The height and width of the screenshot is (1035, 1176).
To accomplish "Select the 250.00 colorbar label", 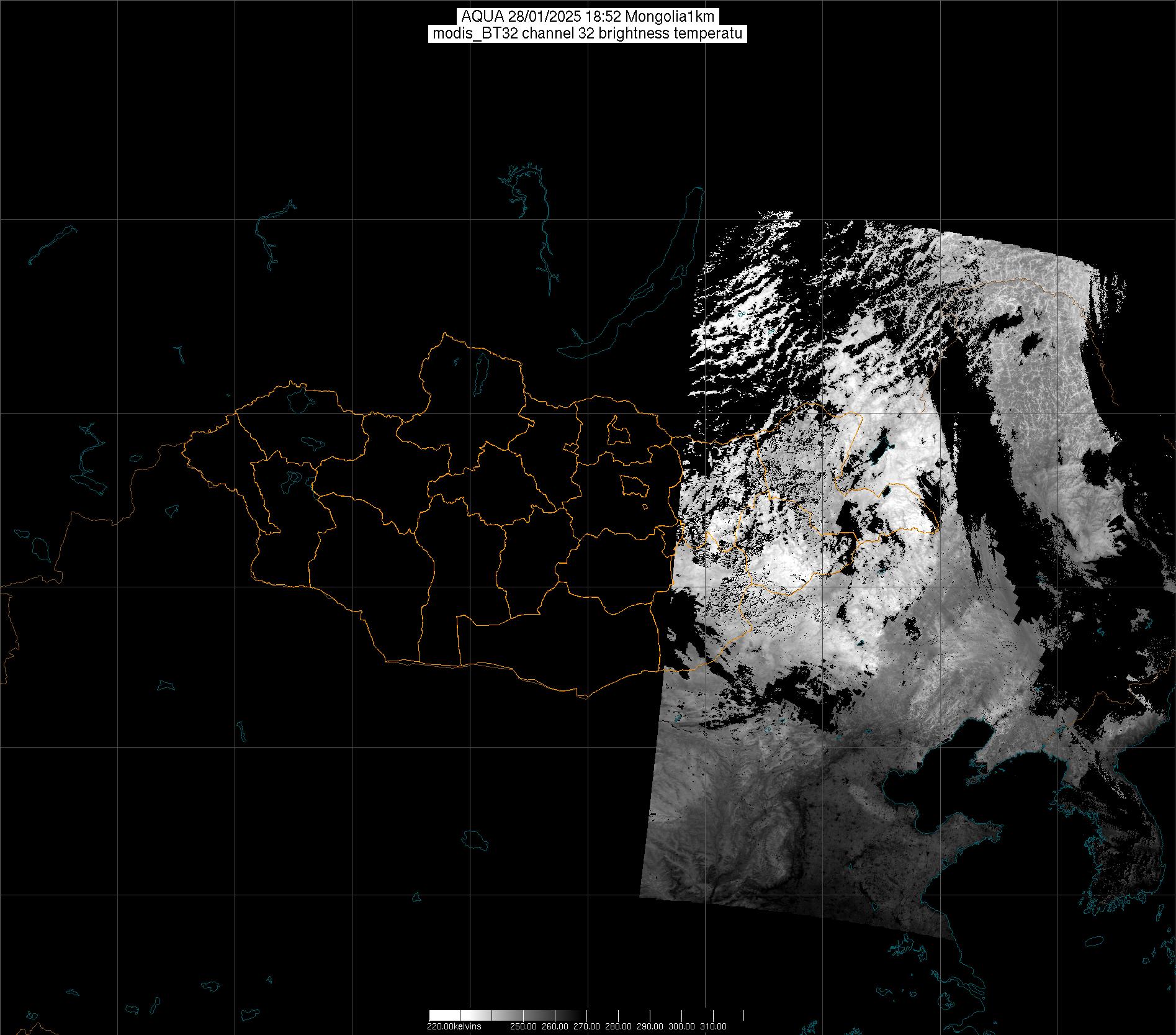I will point(523,1026).
